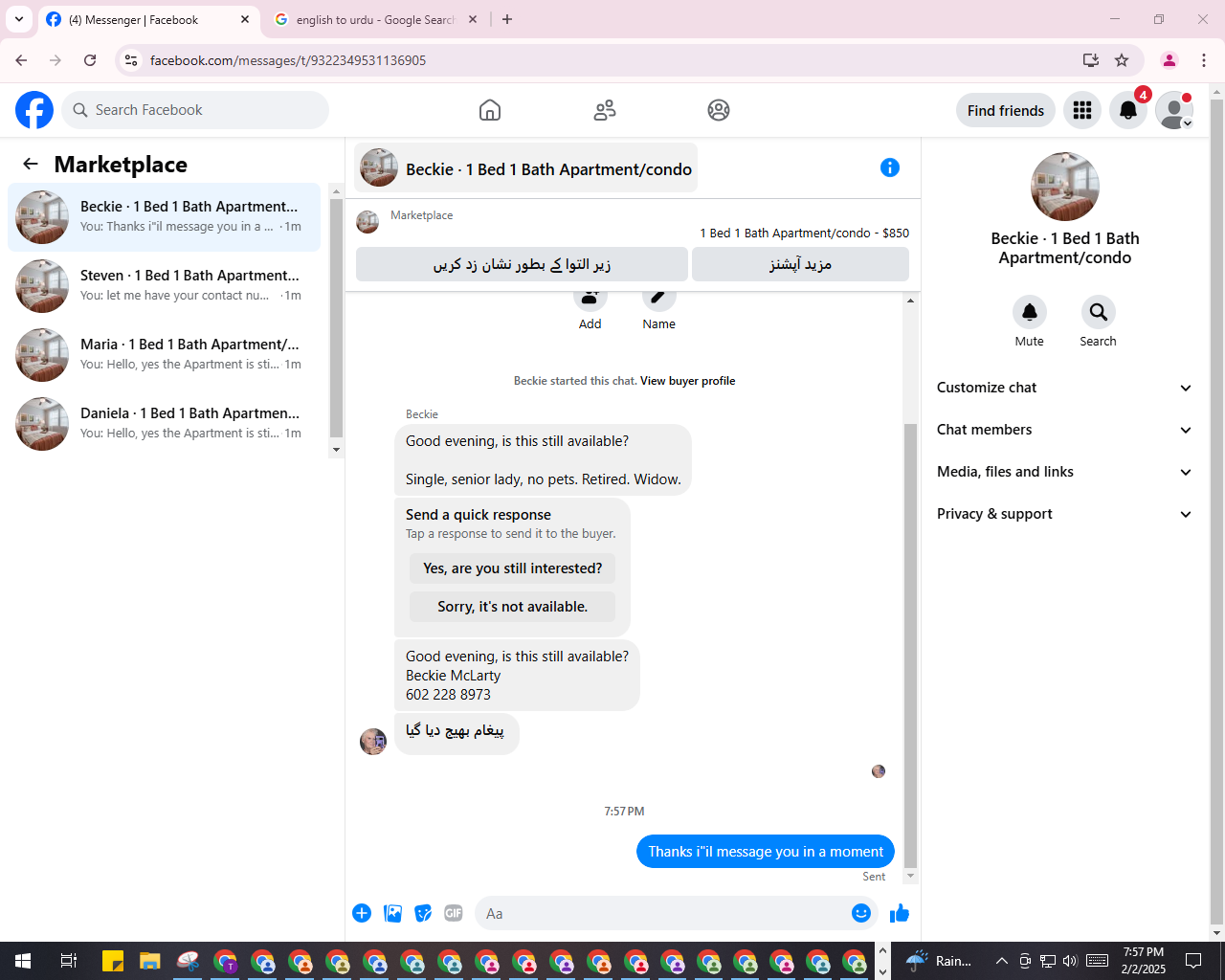Attach a photo file in composer
The image size is (1225, 980).
tap(392, 913)
